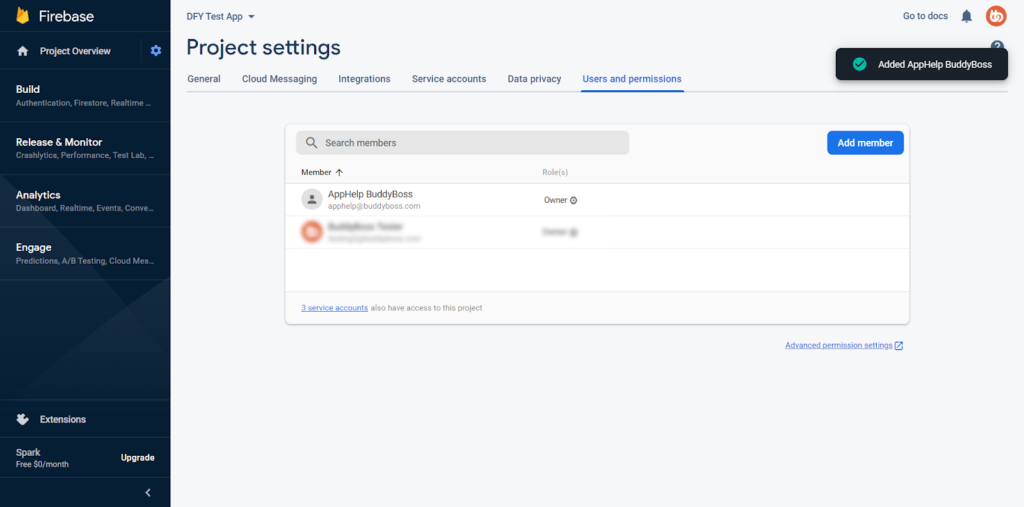Open the DFY Test App project dropdown

tap(221, 17)
